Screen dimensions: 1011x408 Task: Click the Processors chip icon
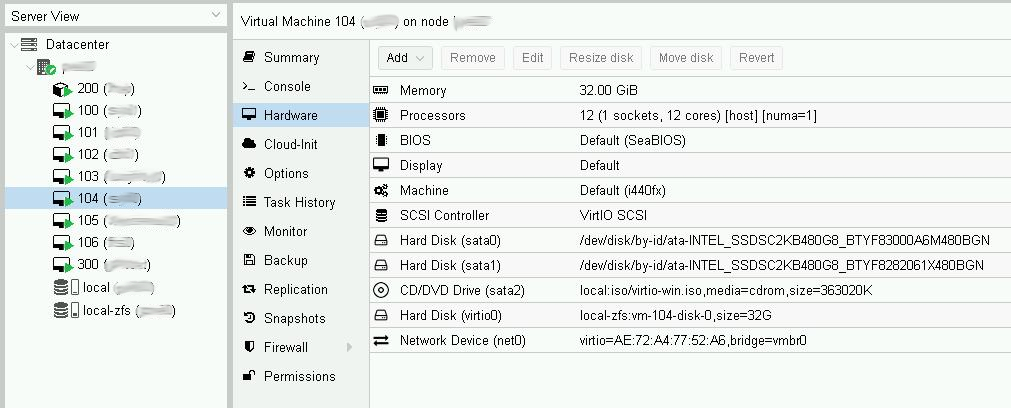tap(381, 116)
